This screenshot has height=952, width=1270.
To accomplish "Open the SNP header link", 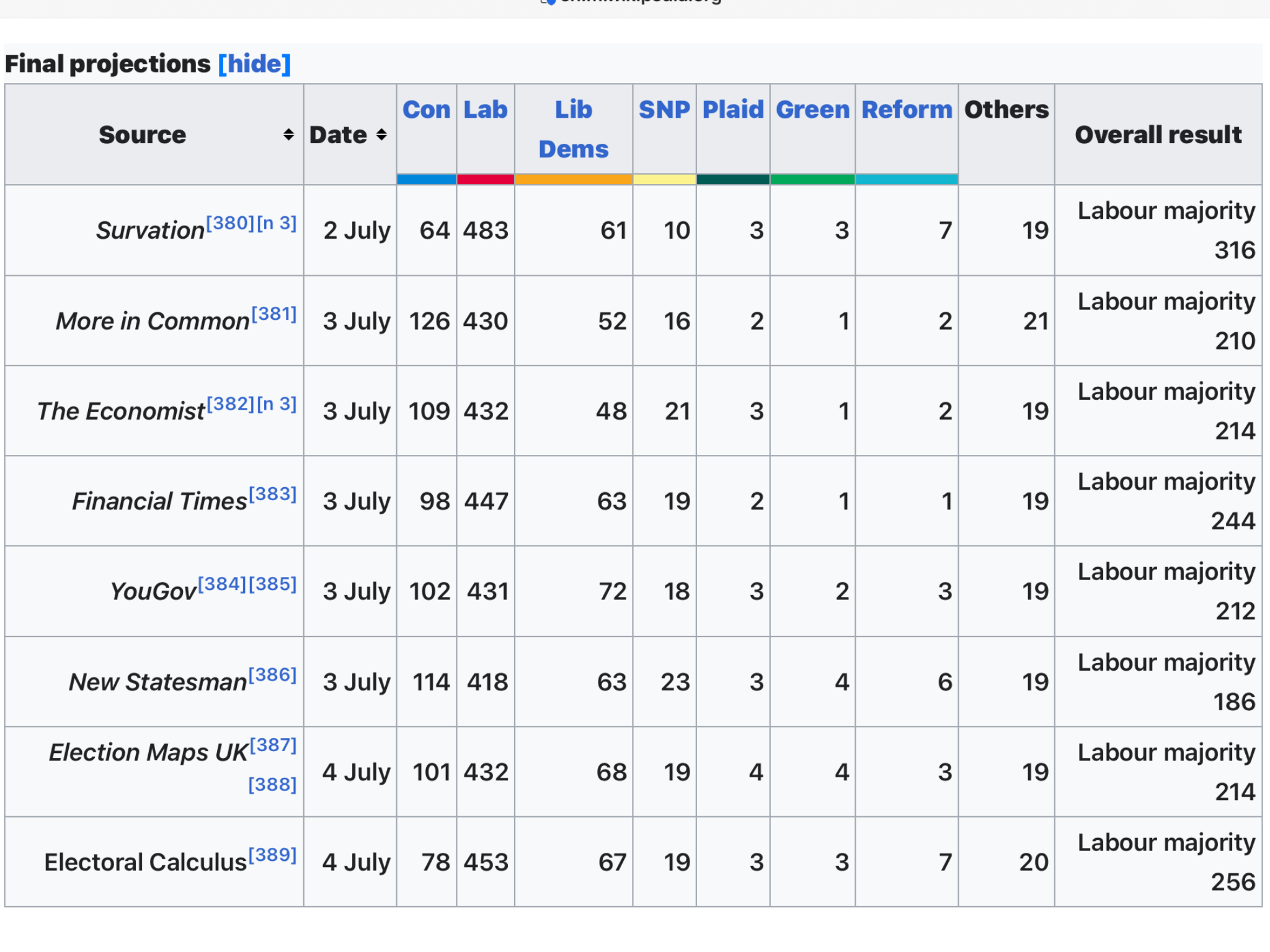I will pyautogui.click(x=664, y=110).
